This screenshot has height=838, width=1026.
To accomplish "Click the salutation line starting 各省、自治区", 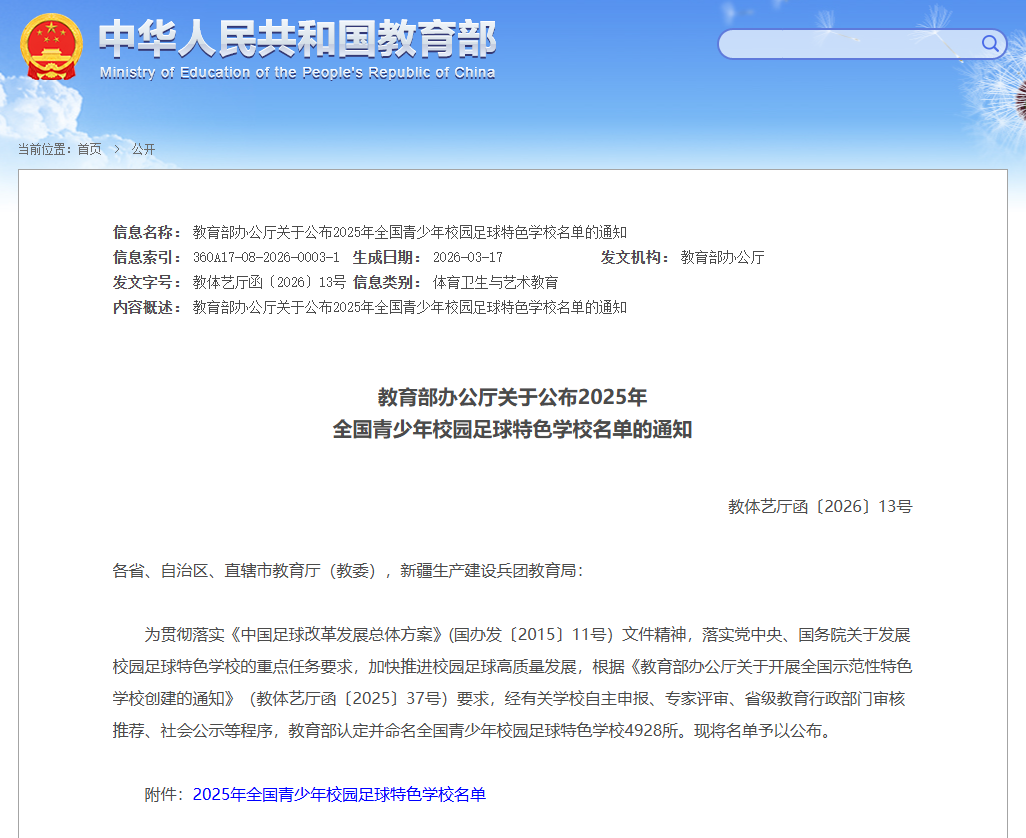I will (x=347, y=570).
